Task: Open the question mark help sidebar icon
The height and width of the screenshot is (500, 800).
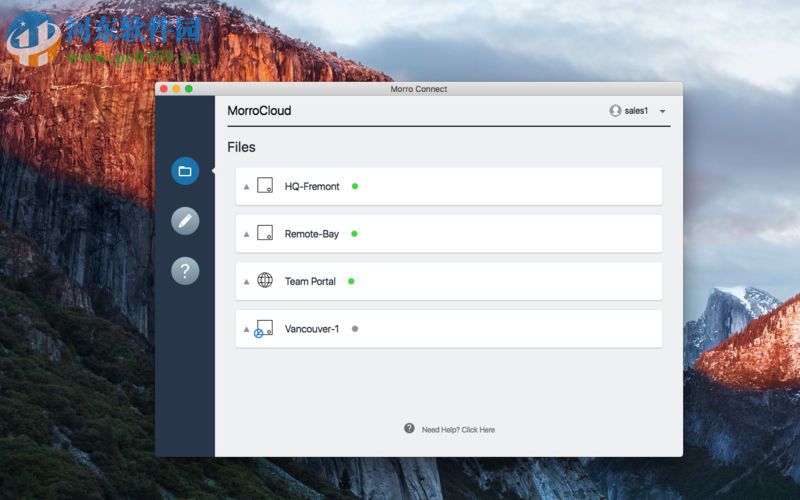Action: (185, 270)
